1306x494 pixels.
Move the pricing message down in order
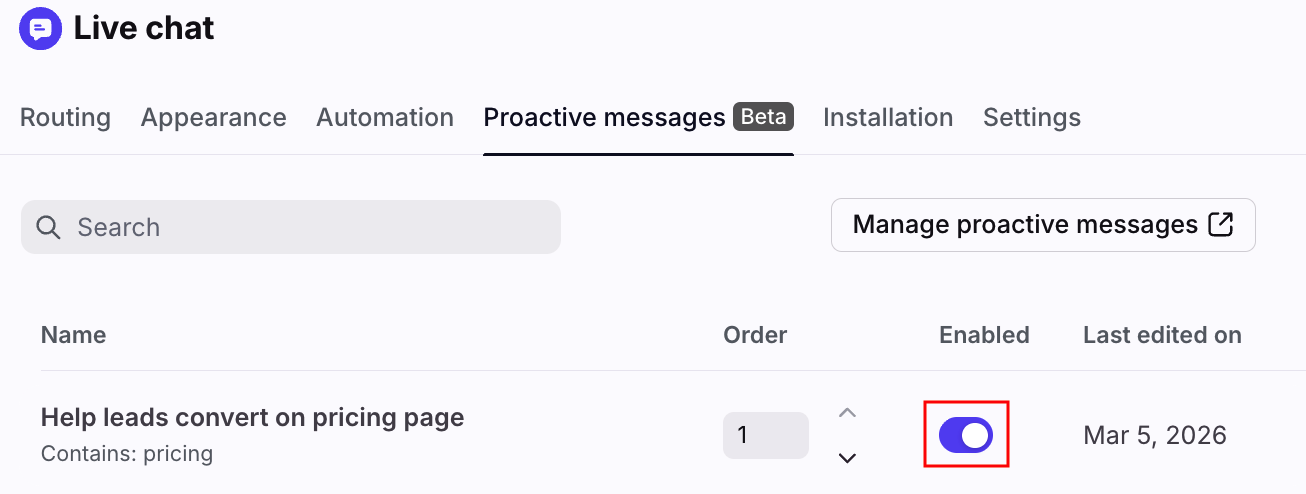tap(847, 458)
